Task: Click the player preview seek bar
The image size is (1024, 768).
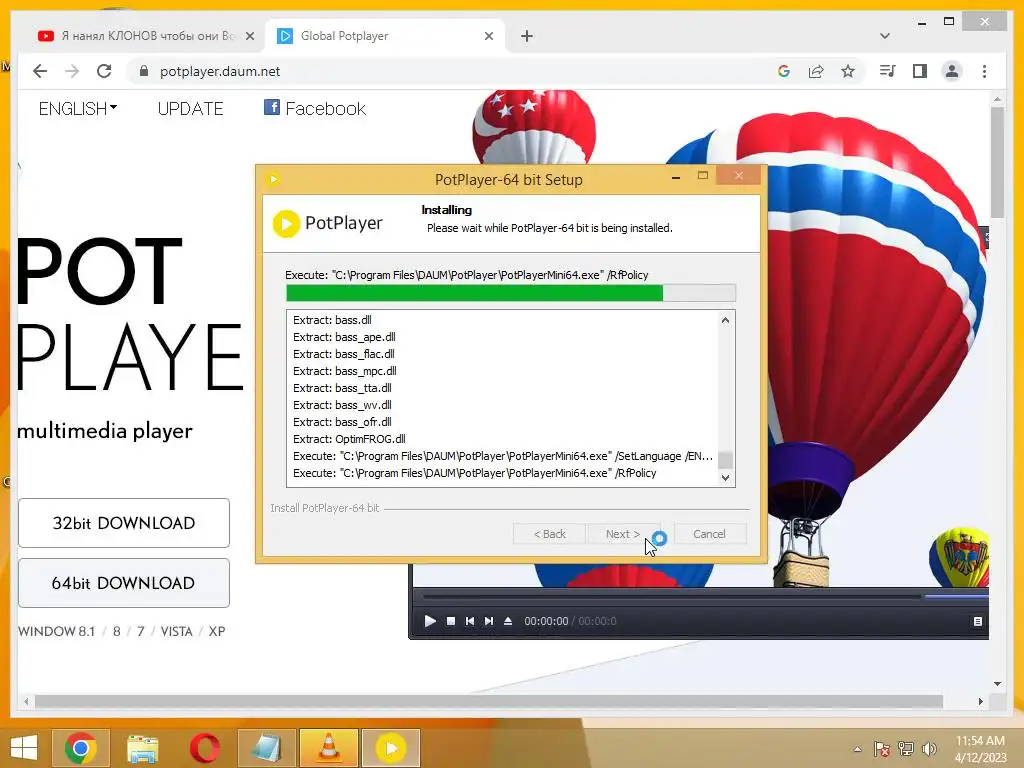Action: tap(705, 596)
